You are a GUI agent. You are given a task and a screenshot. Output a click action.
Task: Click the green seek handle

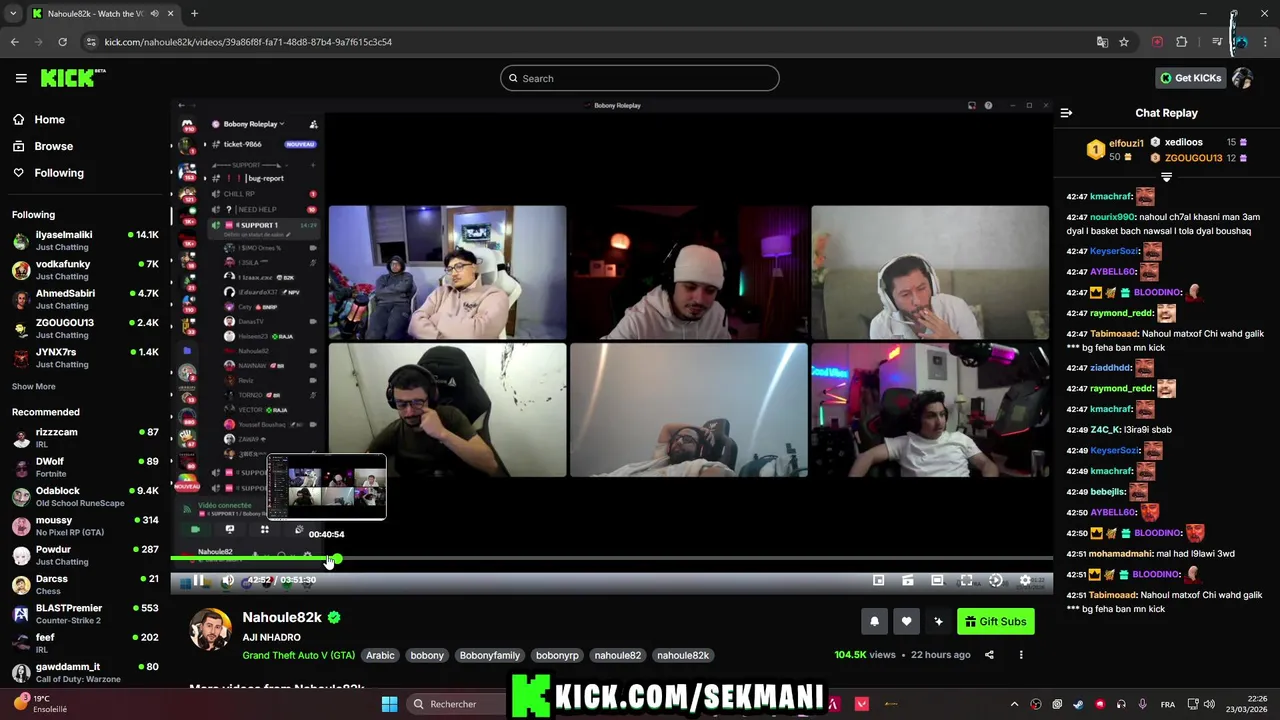coord(337,559)
